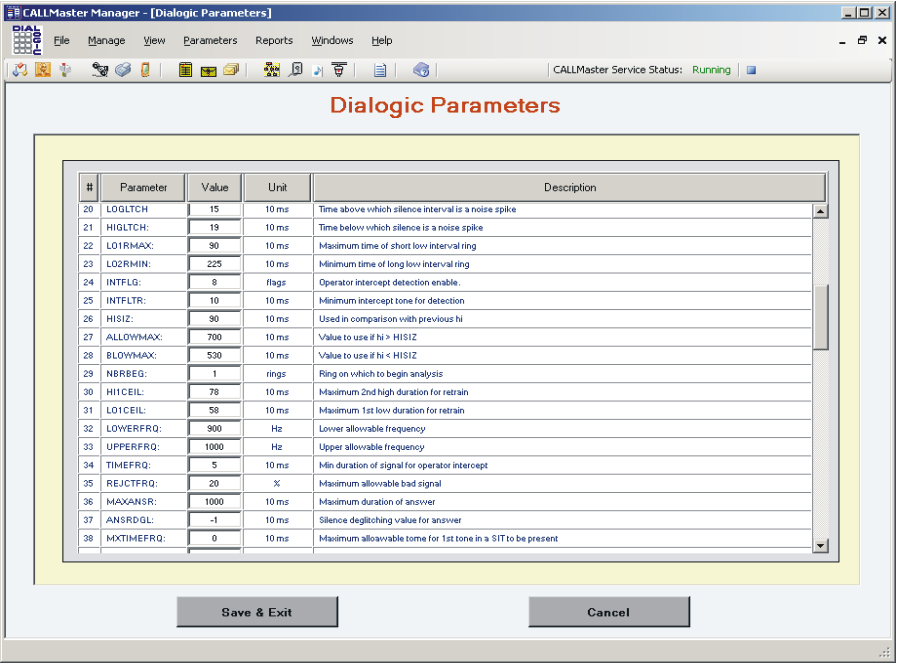Click the black keys toolbar icon
Viewport: 897px width, 663px height.
(100, 70)
